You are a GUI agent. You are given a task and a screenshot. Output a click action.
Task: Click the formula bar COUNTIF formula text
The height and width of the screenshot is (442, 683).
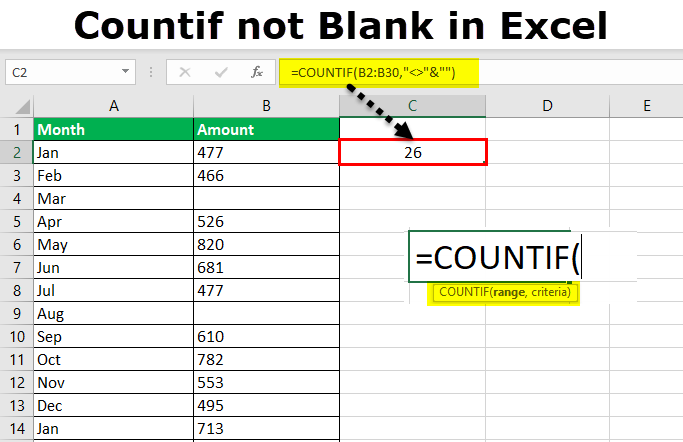(373, 72)
